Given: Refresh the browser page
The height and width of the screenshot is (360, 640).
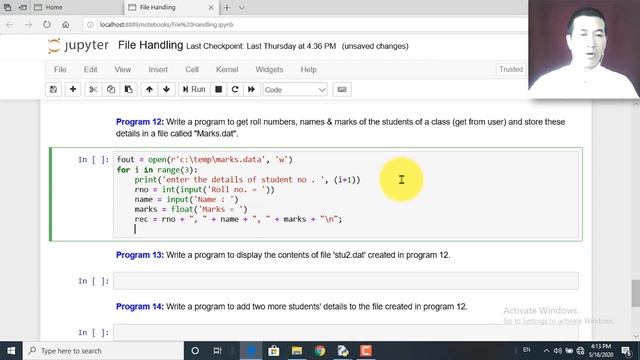Looking at the screenshot, I should (x=47, y=24).
